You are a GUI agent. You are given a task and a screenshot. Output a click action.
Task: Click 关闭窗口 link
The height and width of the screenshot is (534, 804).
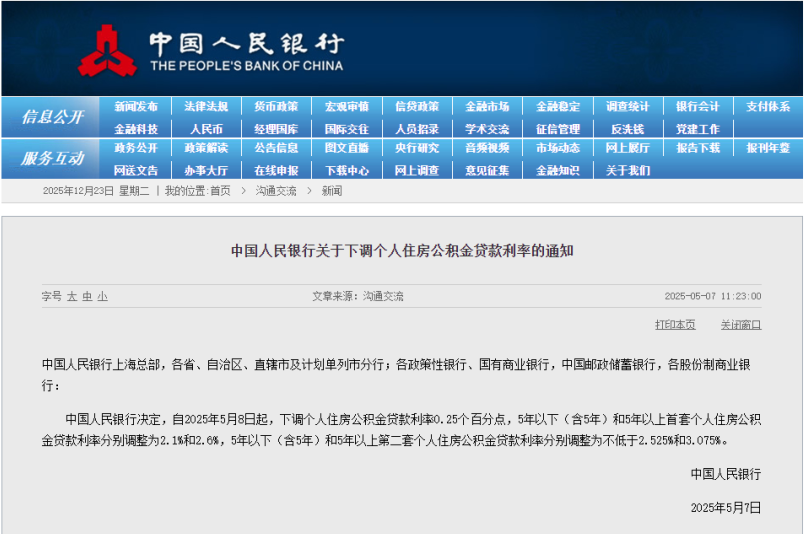click(740, 325)
